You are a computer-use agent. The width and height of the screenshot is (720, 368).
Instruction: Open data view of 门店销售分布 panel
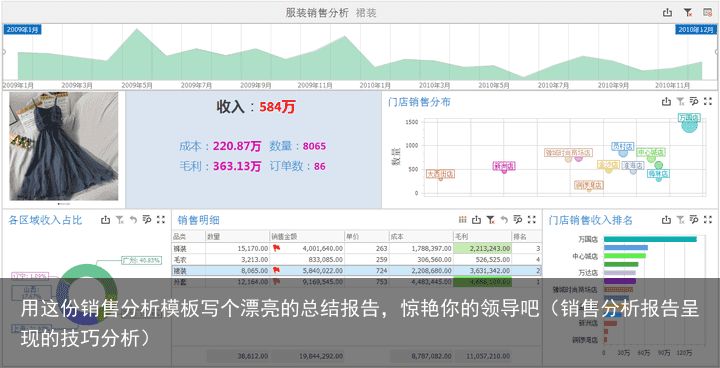[694, 102]
